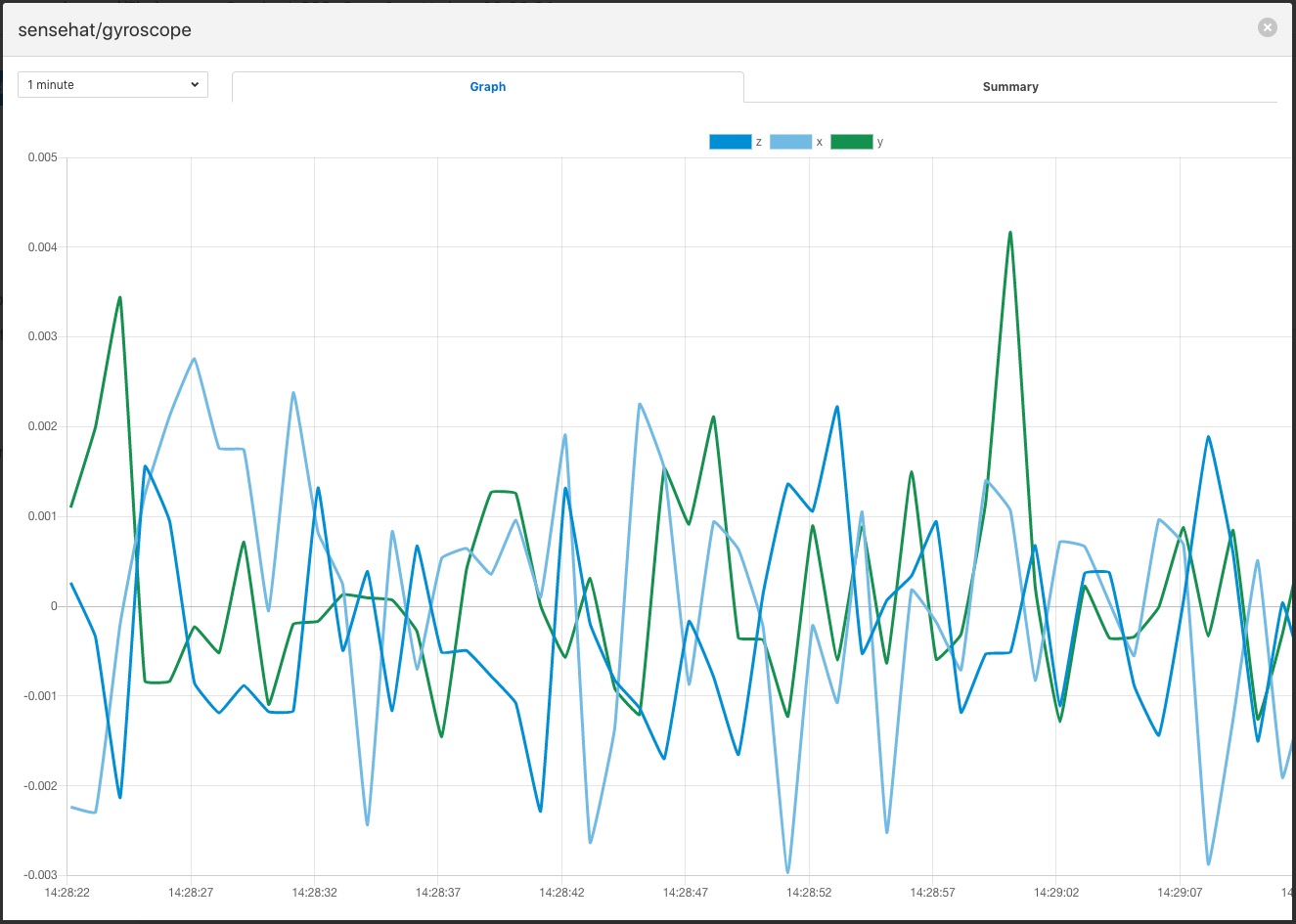
Task: Expand the time range combo box chevron
Action: (x=194, y=84)
